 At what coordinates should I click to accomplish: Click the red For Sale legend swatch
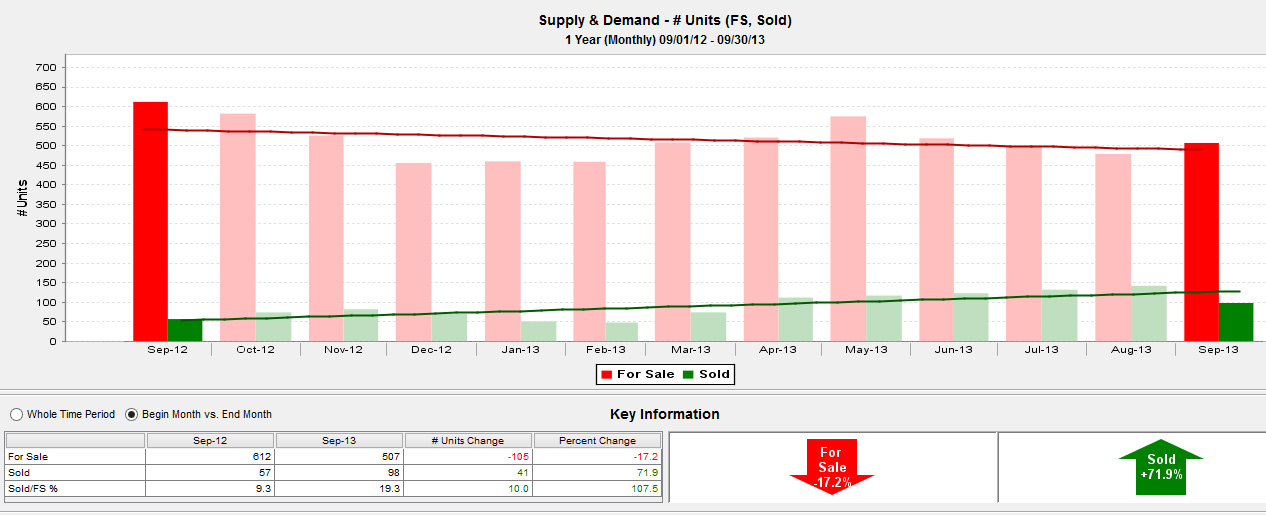tap(605, 375)
